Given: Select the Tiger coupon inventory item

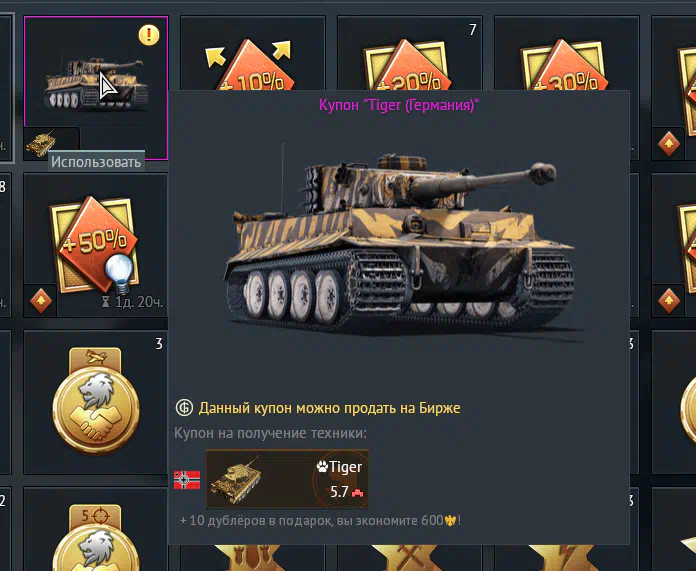Looking at the screenshot, I should tap(96, 88).
